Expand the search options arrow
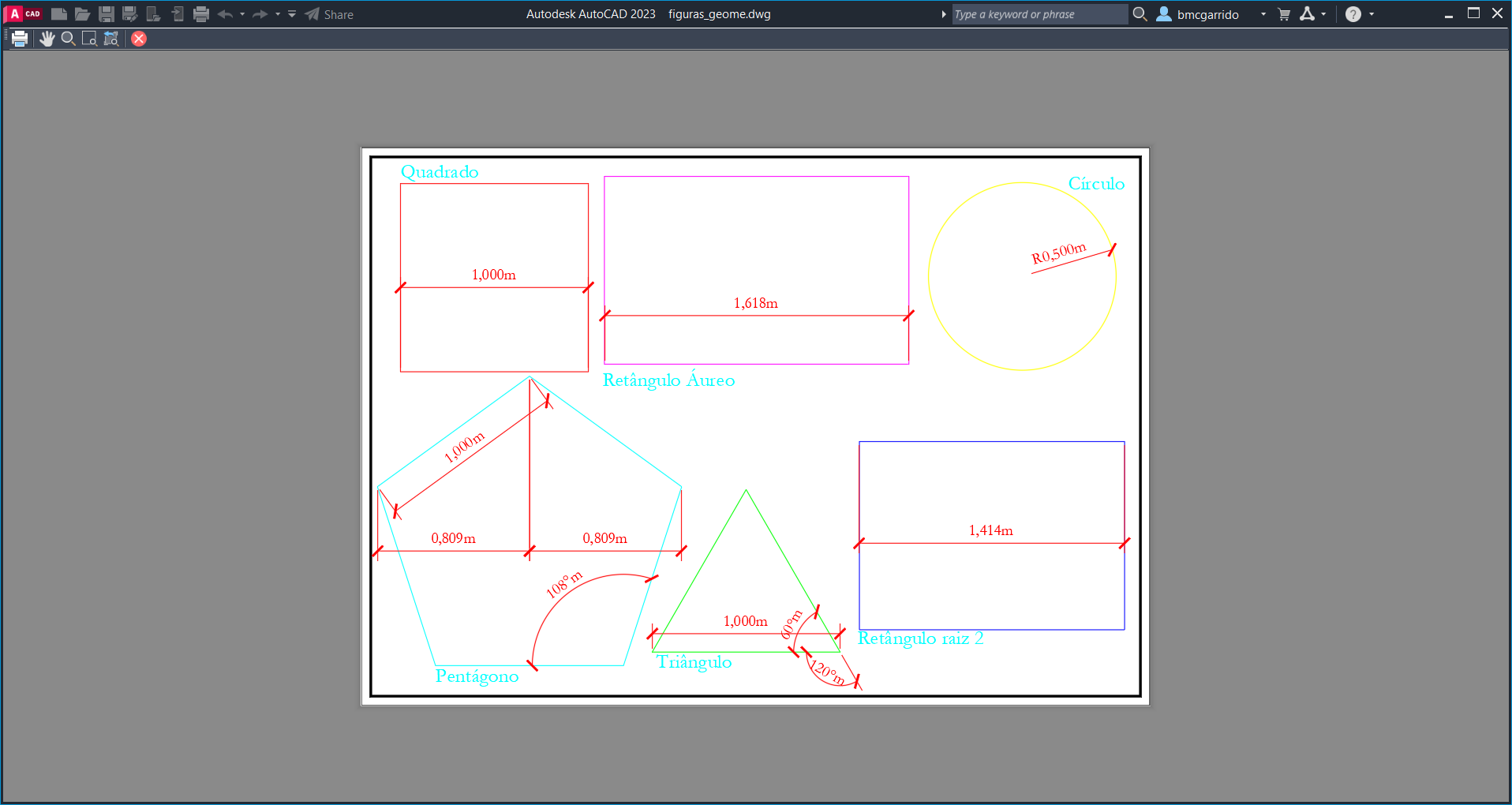The width and height of the screenshot is (1512, 805). click(944, 14)
